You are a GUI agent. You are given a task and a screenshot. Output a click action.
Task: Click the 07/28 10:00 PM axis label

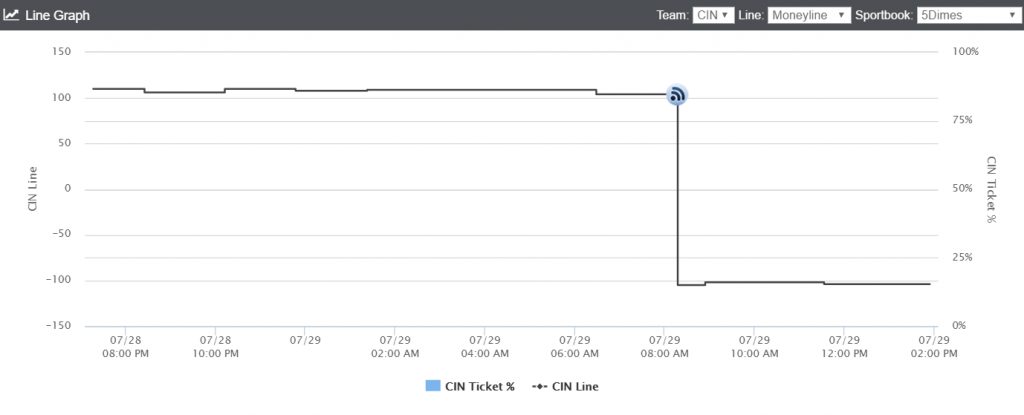pos(215,347)
